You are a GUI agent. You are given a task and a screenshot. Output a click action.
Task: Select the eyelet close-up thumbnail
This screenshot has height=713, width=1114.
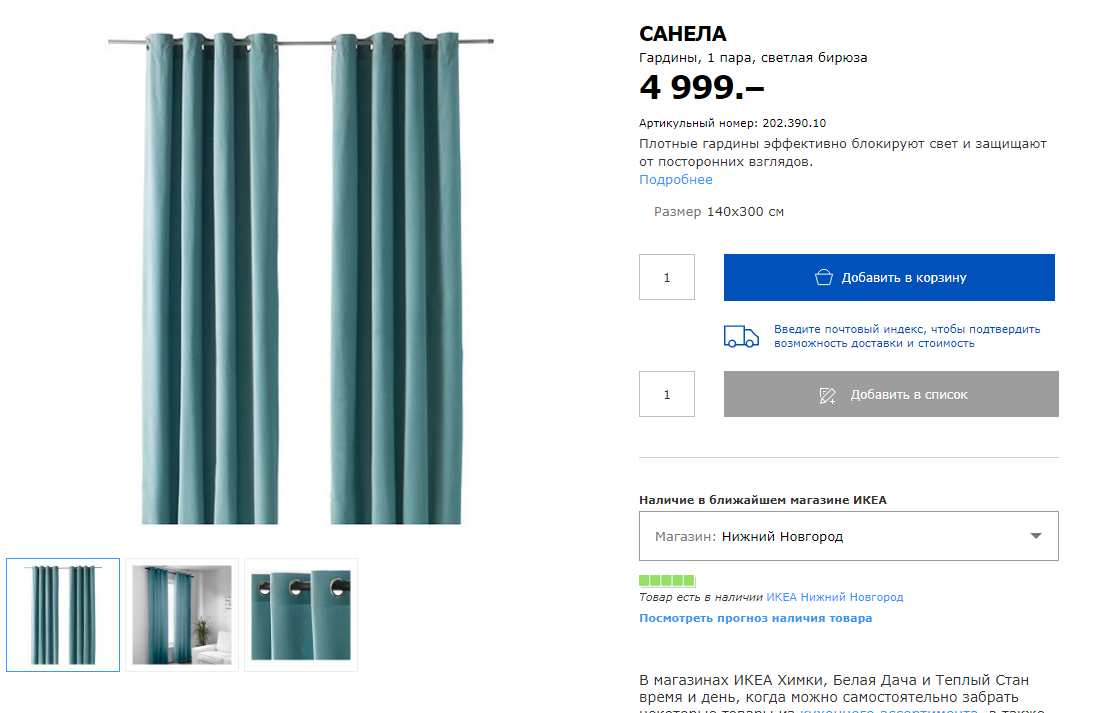point(301,615)
